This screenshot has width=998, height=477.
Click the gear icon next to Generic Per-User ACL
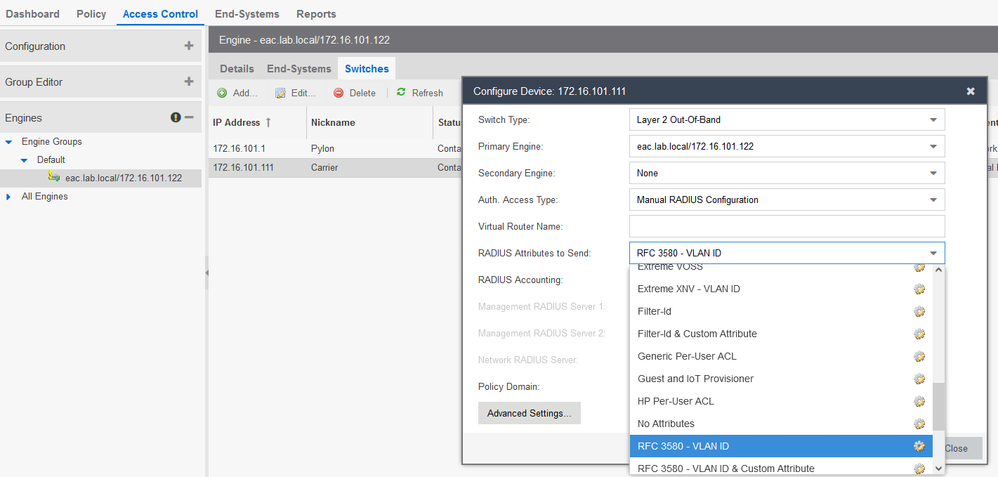pos(918,356)
